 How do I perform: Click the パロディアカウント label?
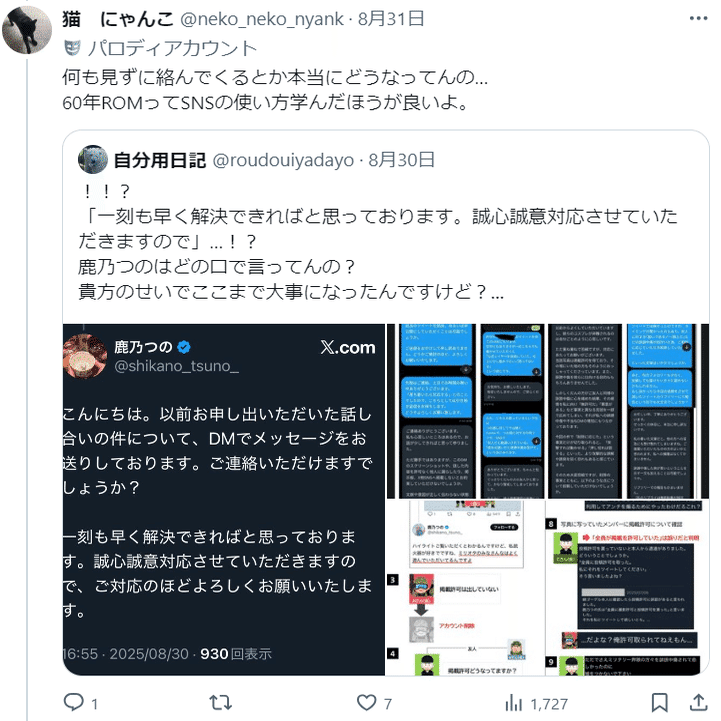[x=172, y=48]
